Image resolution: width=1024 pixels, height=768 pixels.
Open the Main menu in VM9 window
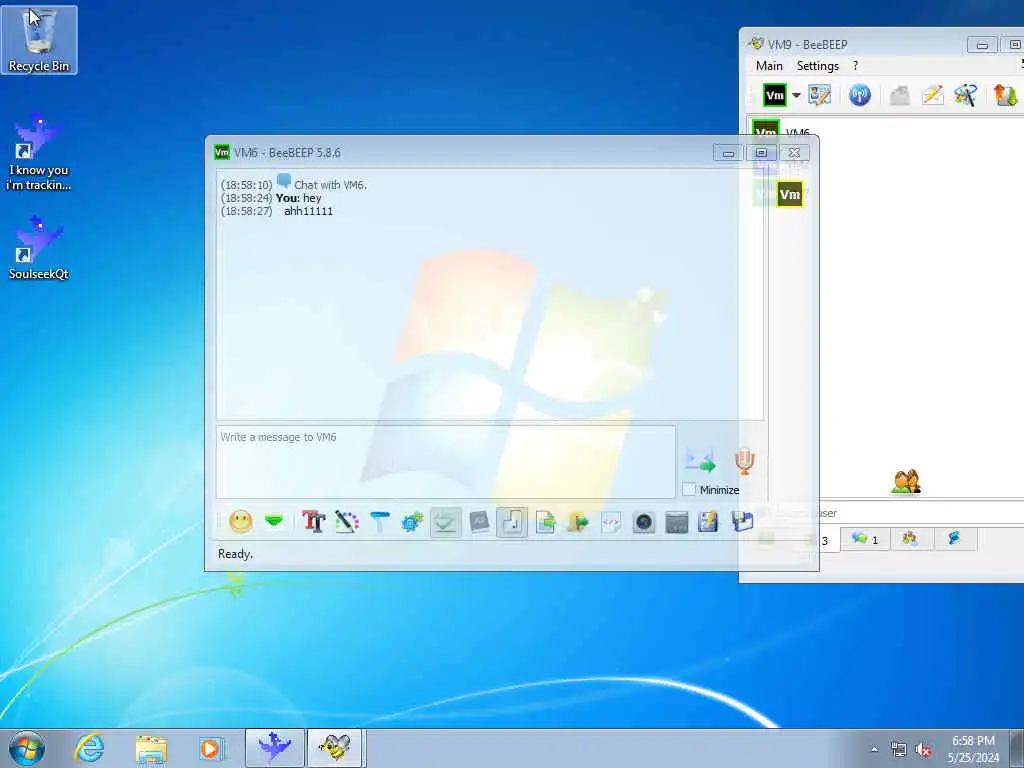(x=769, y=65)
